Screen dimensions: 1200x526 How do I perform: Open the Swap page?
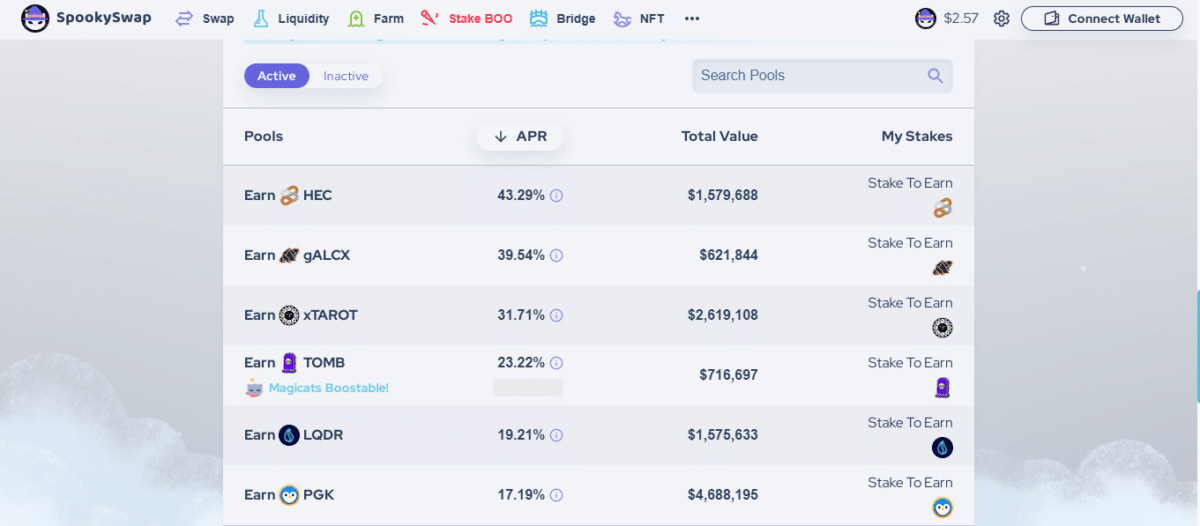pos(207,19)
